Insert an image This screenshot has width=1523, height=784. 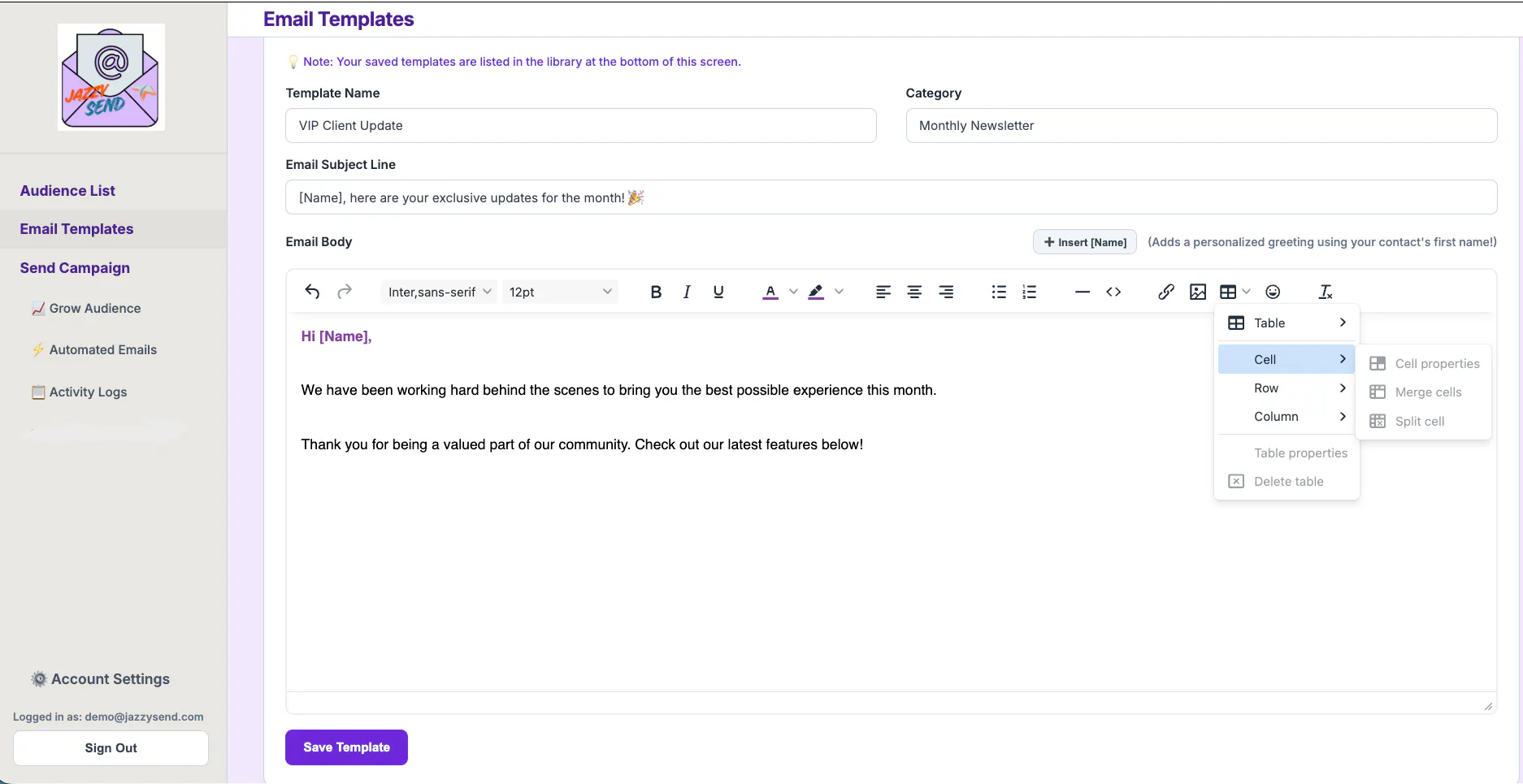[x=1198, y=292]
